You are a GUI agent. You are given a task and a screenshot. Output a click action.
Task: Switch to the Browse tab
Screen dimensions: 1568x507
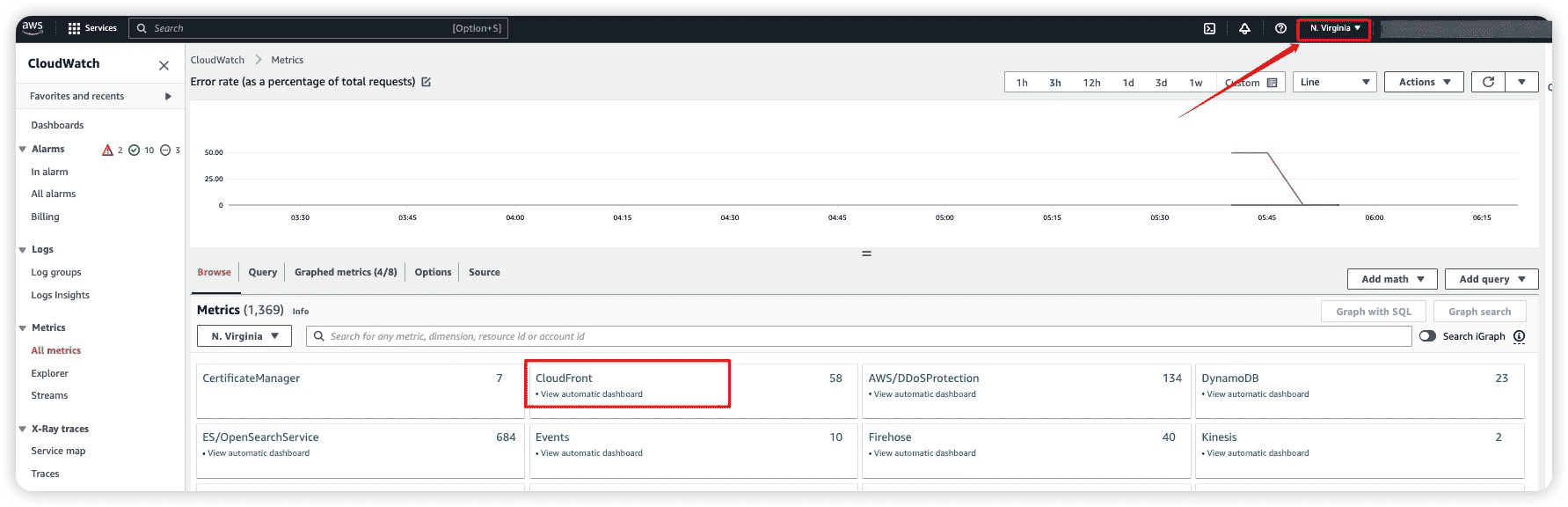[x=214, y=272]
